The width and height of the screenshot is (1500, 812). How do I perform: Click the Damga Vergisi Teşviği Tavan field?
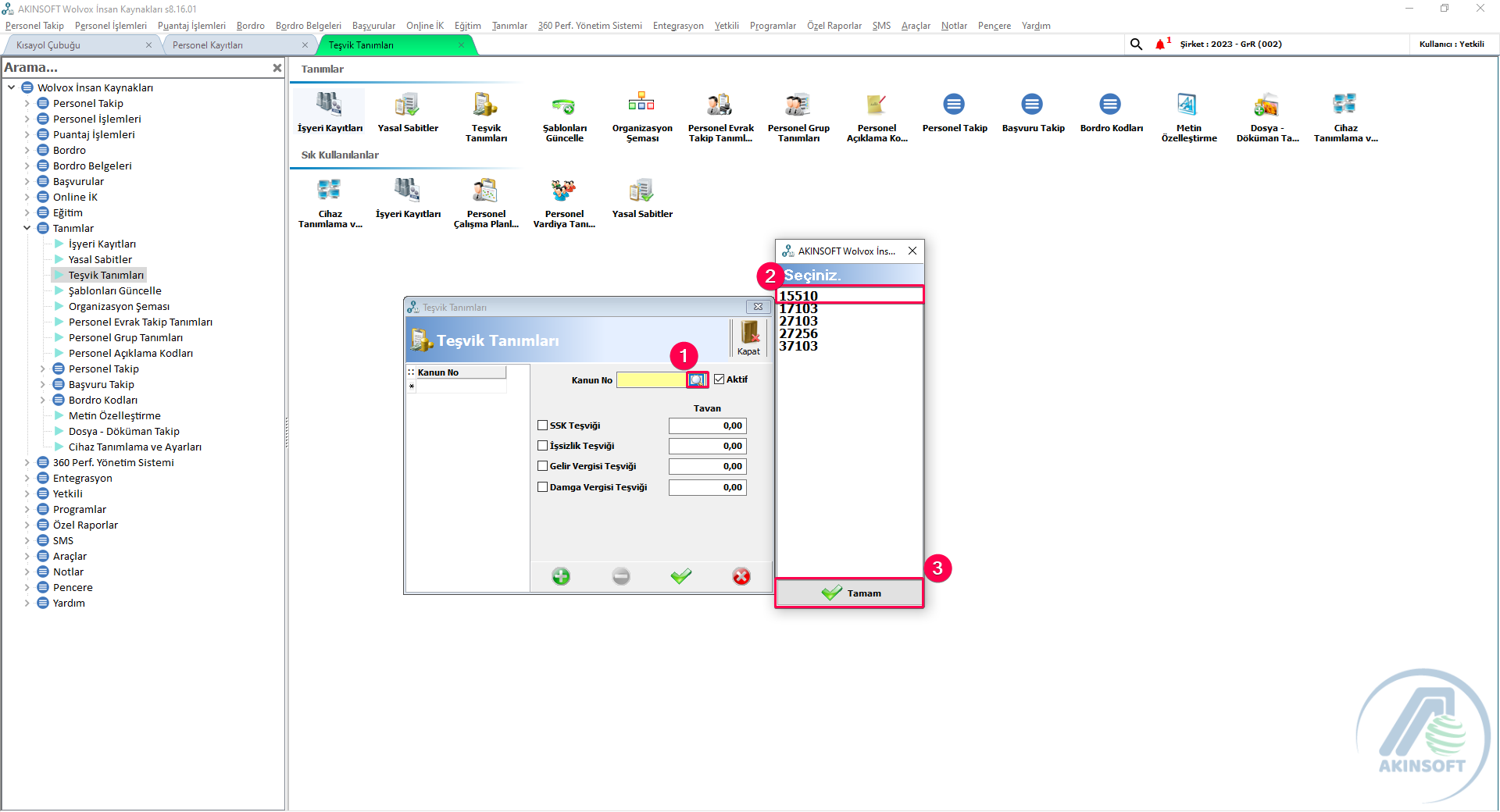707,487
